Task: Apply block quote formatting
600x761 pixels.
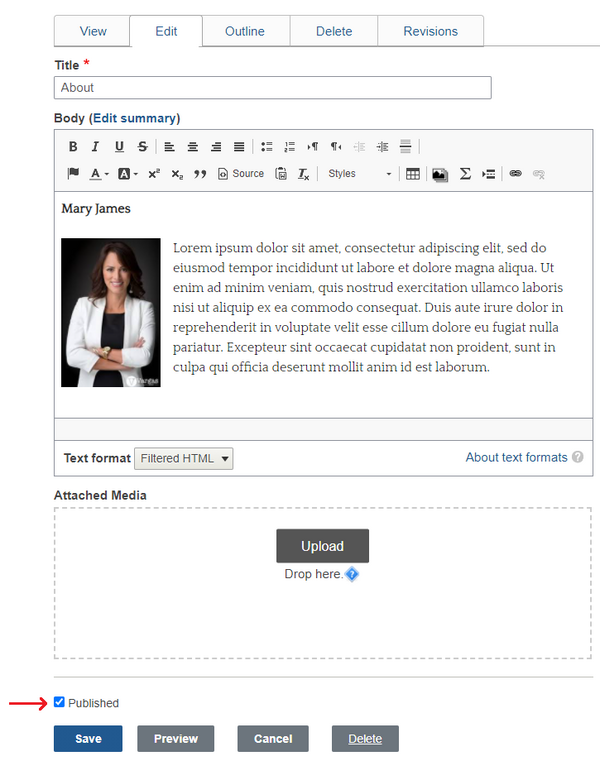Action: tap(200, 174)
